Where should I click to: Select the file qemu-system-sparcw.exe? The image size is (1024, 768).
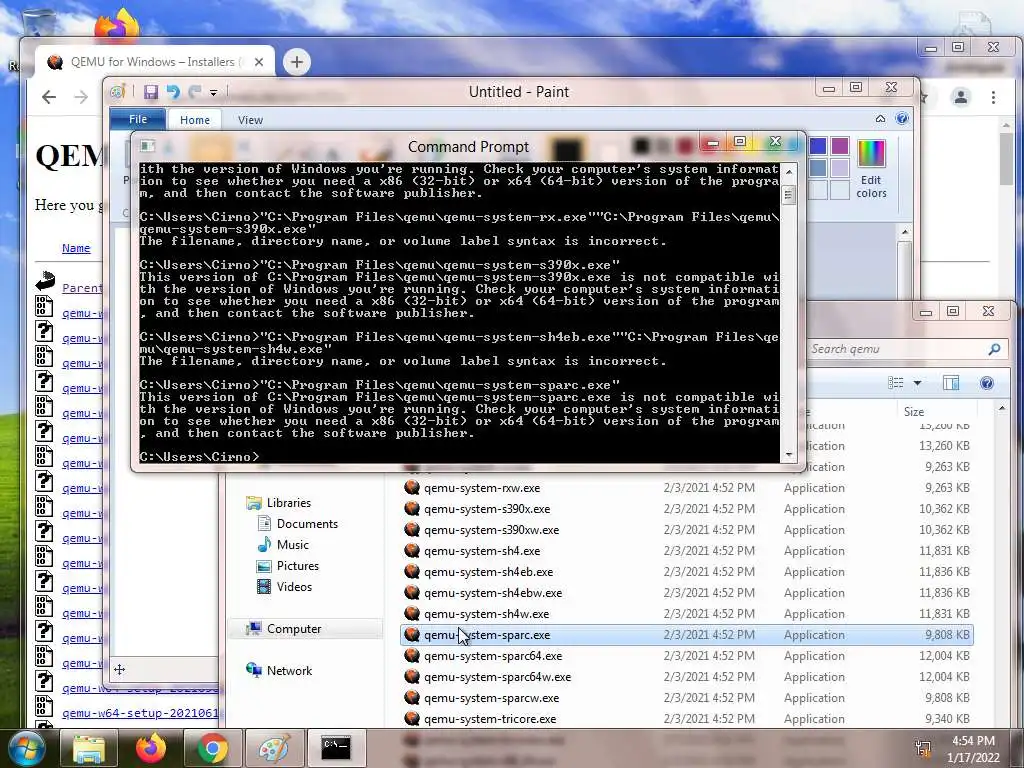(492, 698)
